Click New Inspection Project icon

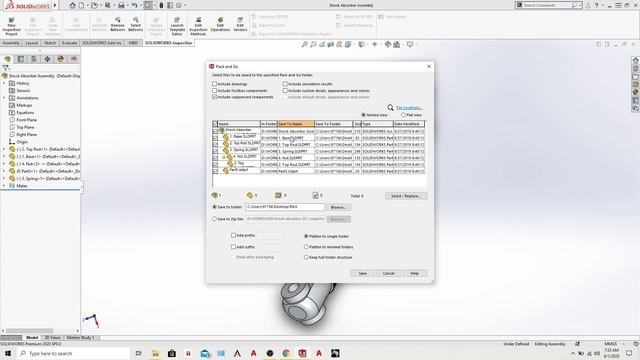pyautogui.click(x=11, y=26)
